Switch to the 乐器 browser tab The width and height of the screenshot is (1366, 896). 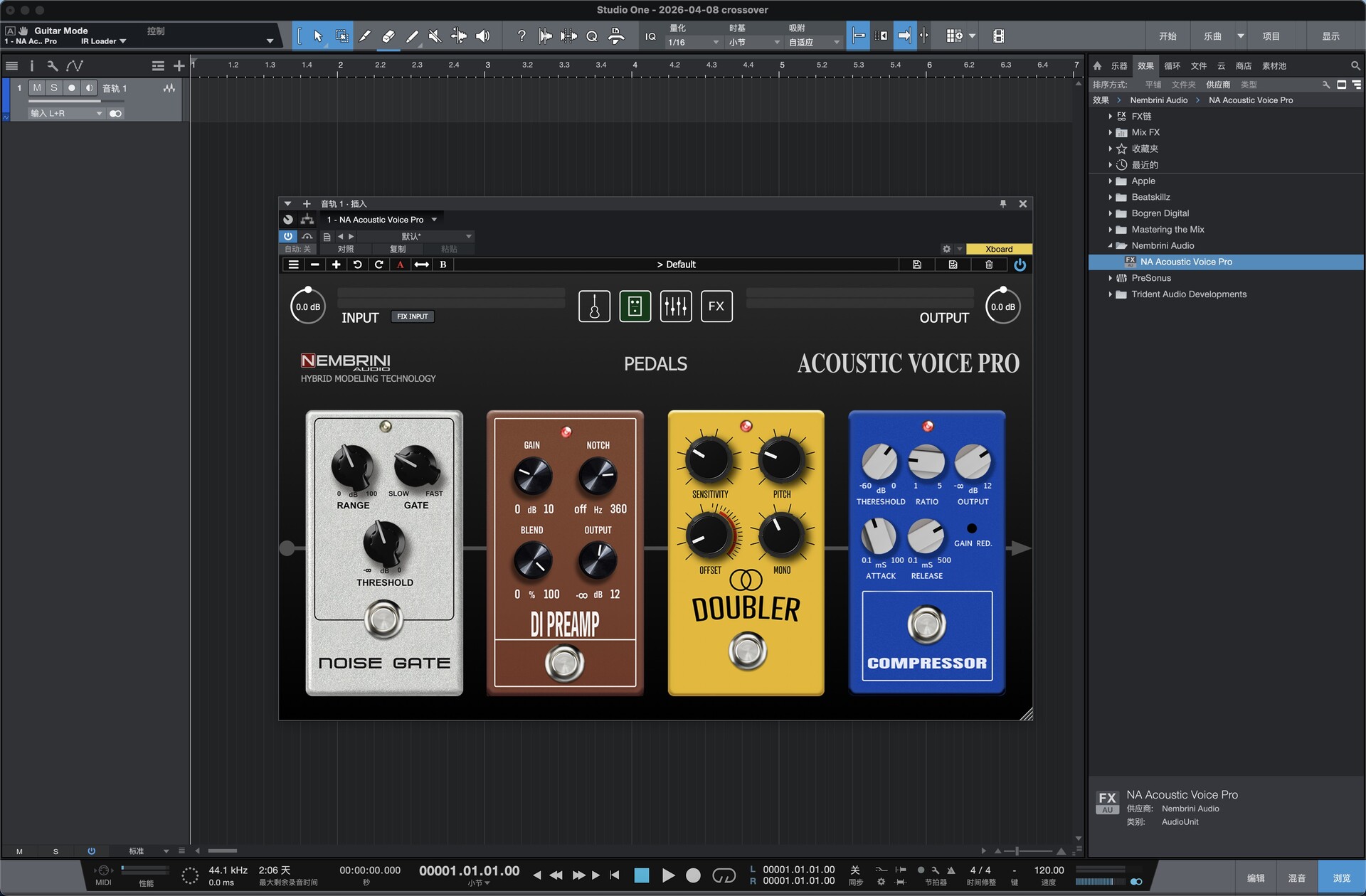click(x=1119, y=66)
